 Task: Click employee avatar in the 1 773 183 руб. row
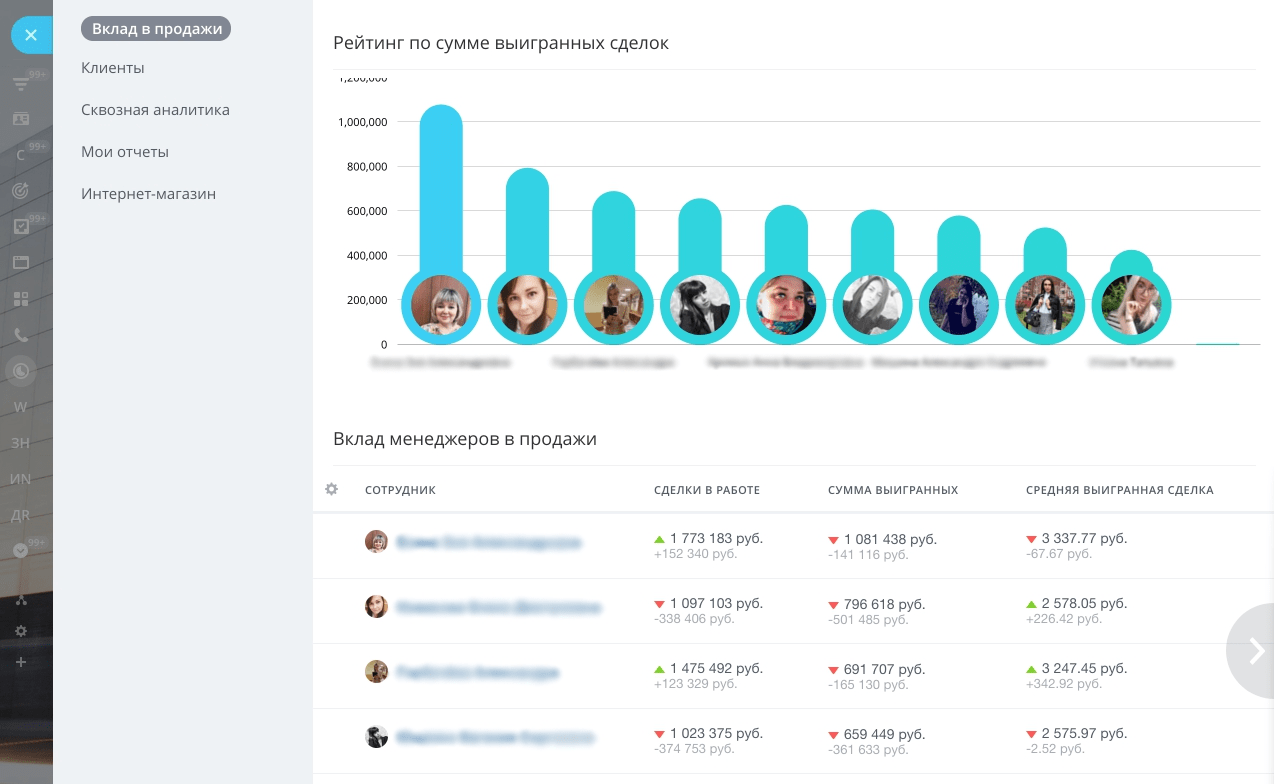click(x=376, y=542)
